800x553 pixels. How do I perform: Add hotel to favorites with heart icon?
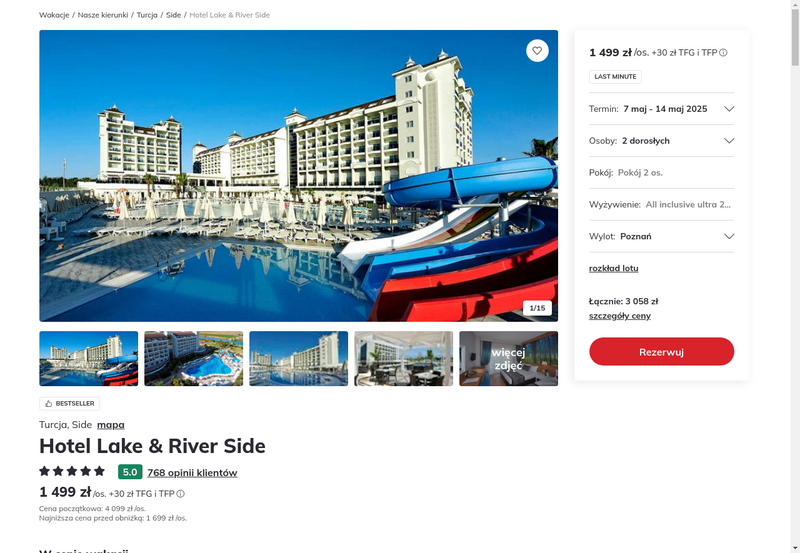pyautogui.click(x=537, y=51)
